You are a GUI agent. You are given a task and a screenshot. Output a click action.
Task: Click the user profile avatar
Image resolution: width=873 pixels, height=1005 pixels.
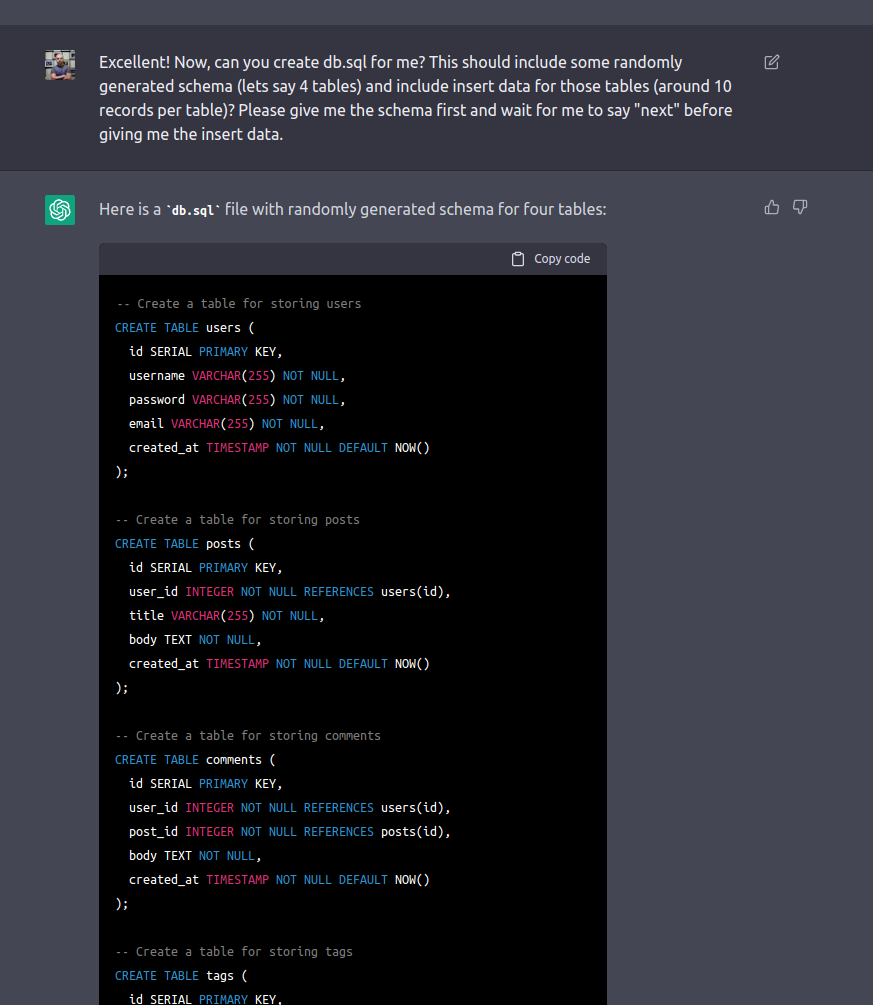60,65
